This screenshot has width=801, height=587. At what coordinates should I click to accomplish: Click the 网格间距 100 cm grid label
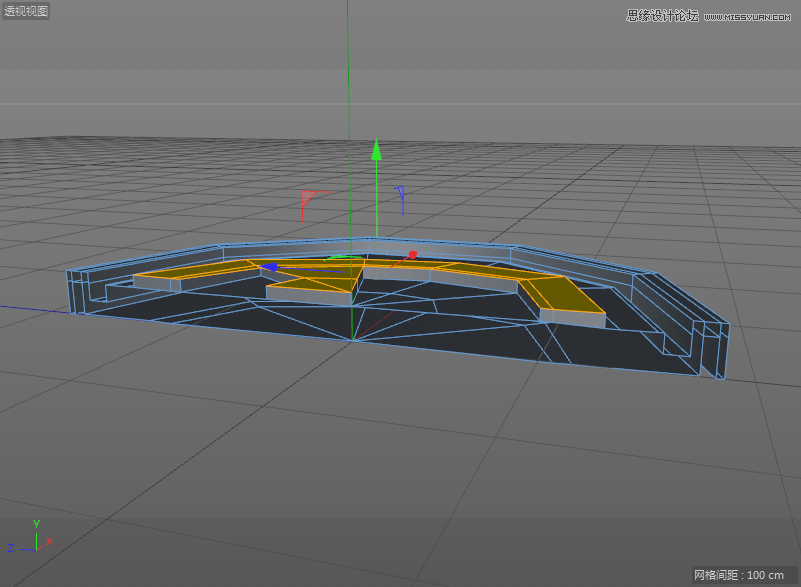(738, 575)
